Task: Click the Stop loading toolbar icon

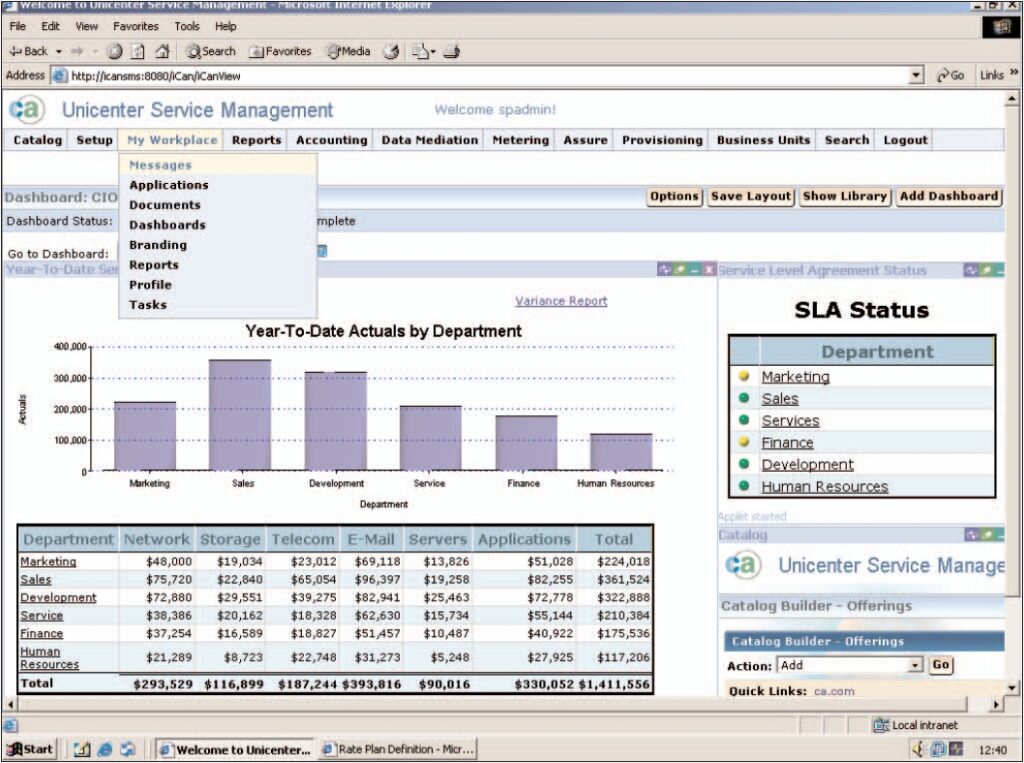Action: coord(114,51)
